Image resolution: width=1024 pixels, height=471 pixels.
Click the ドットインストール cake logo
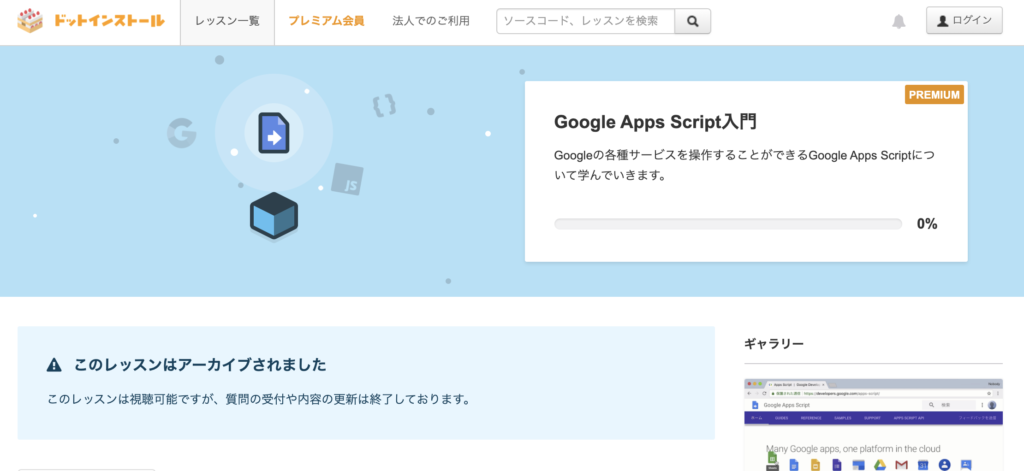(91, 21)
